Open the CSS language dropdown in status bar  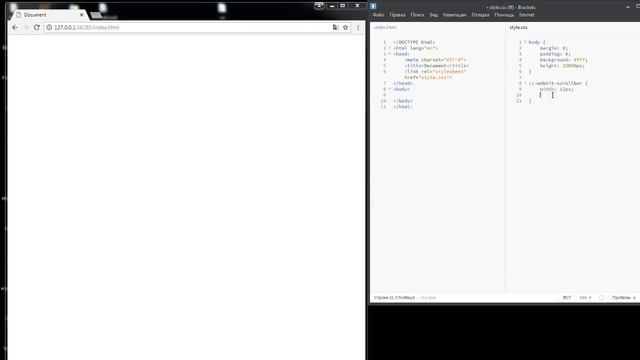click(x=586, y=298)
